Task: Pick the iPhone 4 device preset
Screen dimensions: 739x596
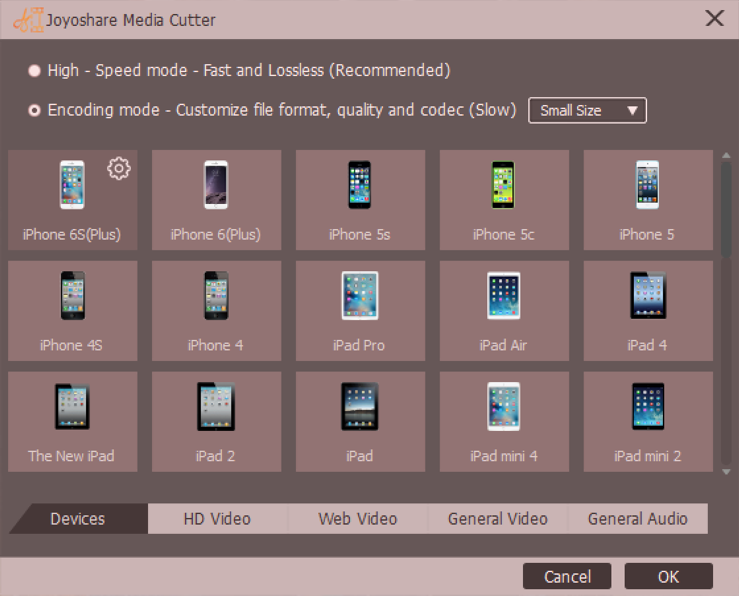Action: click(x=216, y=311)
